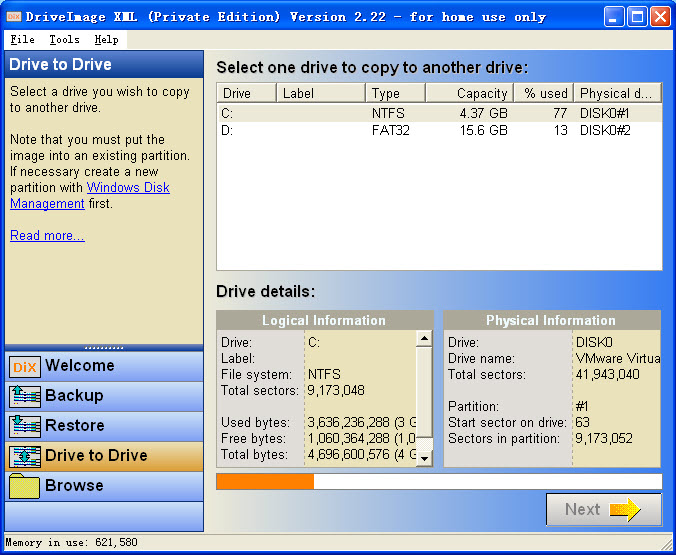The height and width of the screenshot is (555, 676).
Task: Open the Tools menu
Action: coord(64,40)
